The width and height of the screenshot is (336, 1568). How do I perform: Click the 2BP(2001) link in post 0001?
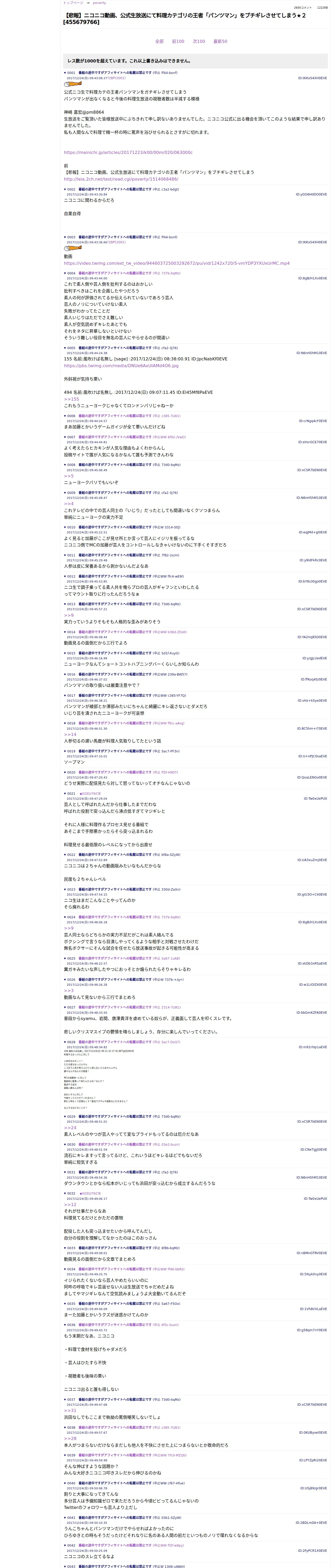116,78
